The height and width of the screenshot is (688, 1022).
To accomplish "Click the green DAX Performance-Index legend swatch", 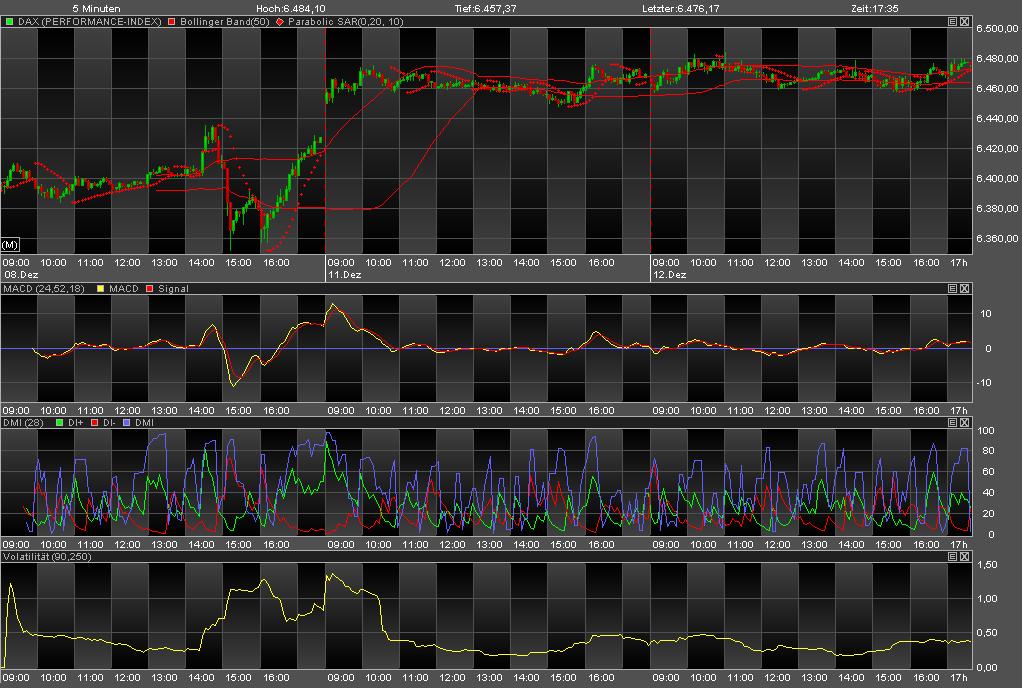I will [x=10, y=21].
